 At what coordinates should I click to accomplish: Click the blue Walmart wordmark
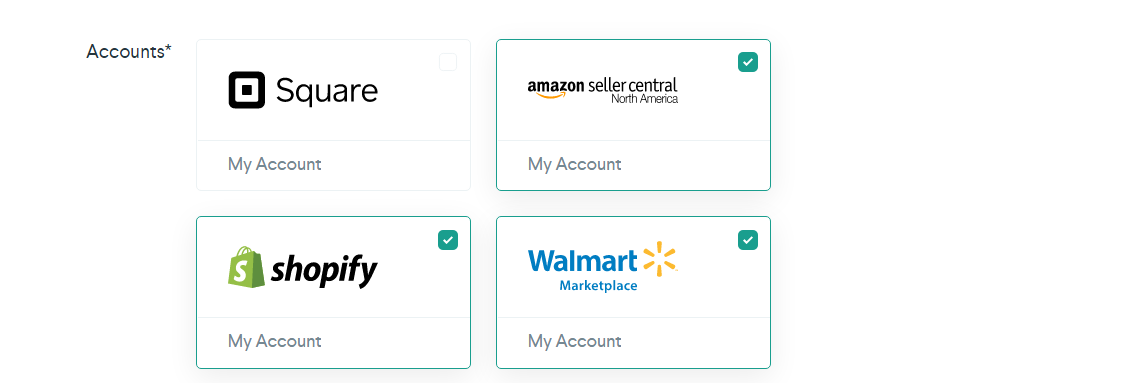[583, 261]
